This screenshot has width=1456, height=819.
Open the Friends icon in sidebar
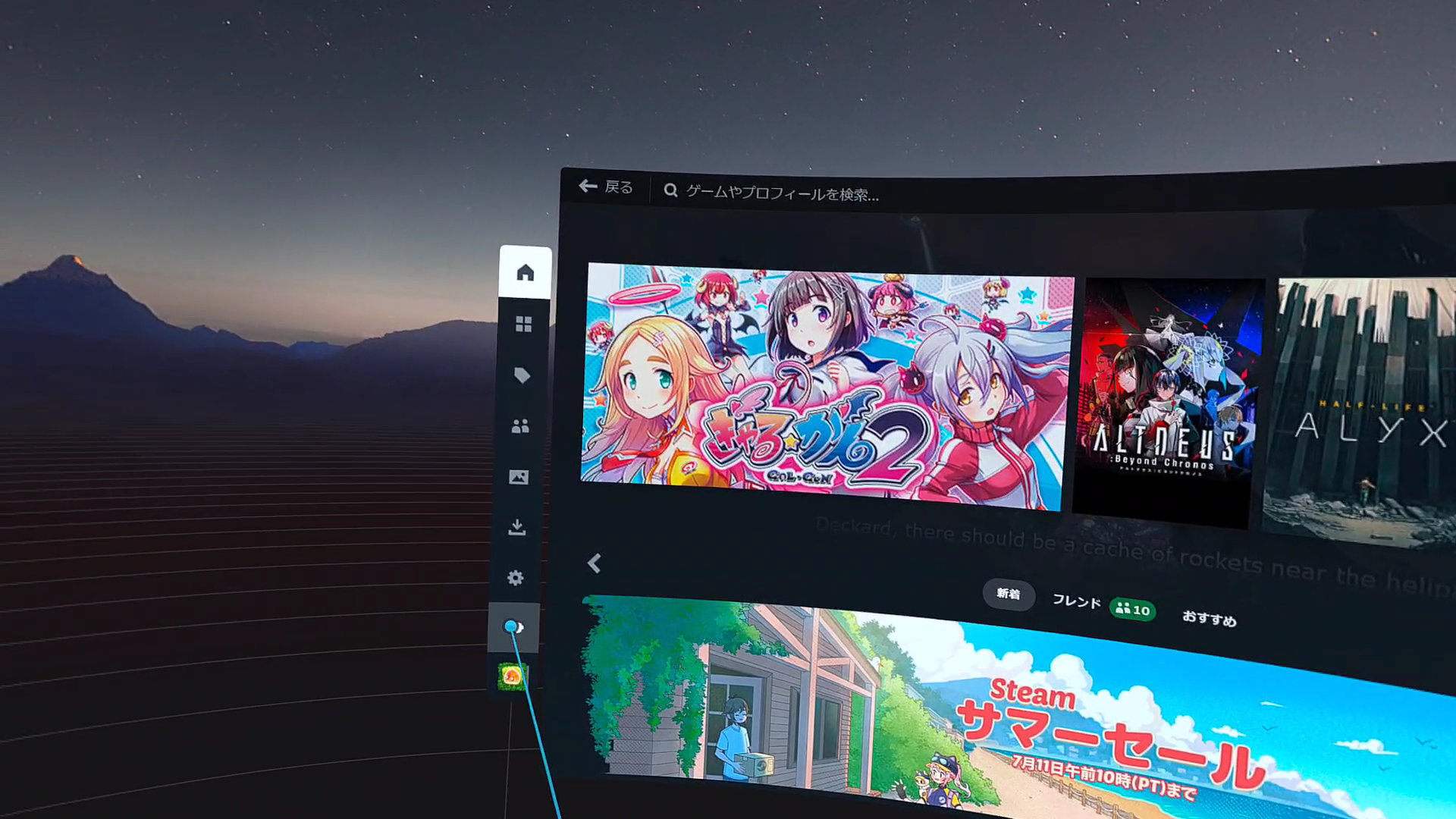click(x=520, y=426)
